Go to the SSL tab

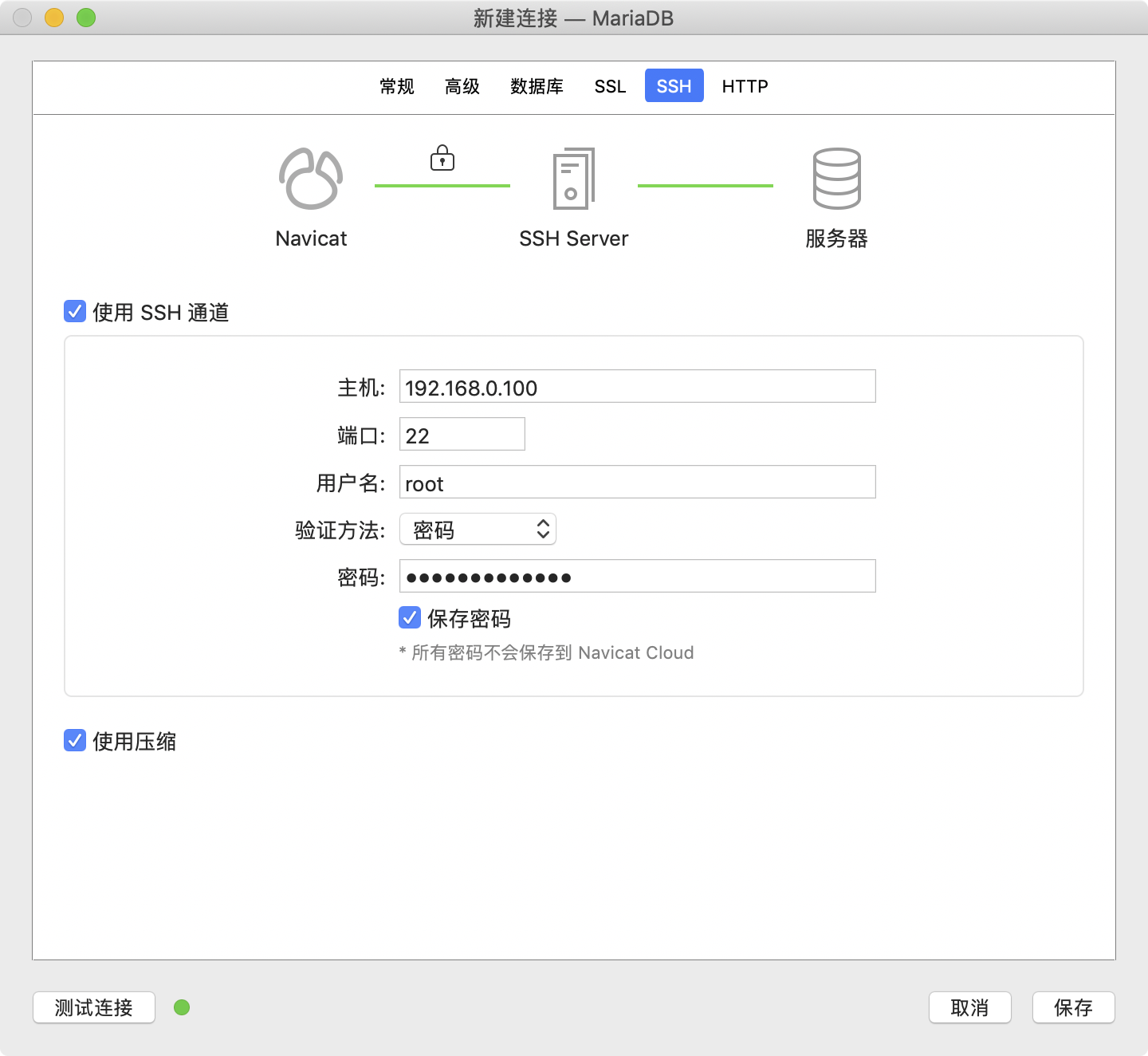pos(610,86)
